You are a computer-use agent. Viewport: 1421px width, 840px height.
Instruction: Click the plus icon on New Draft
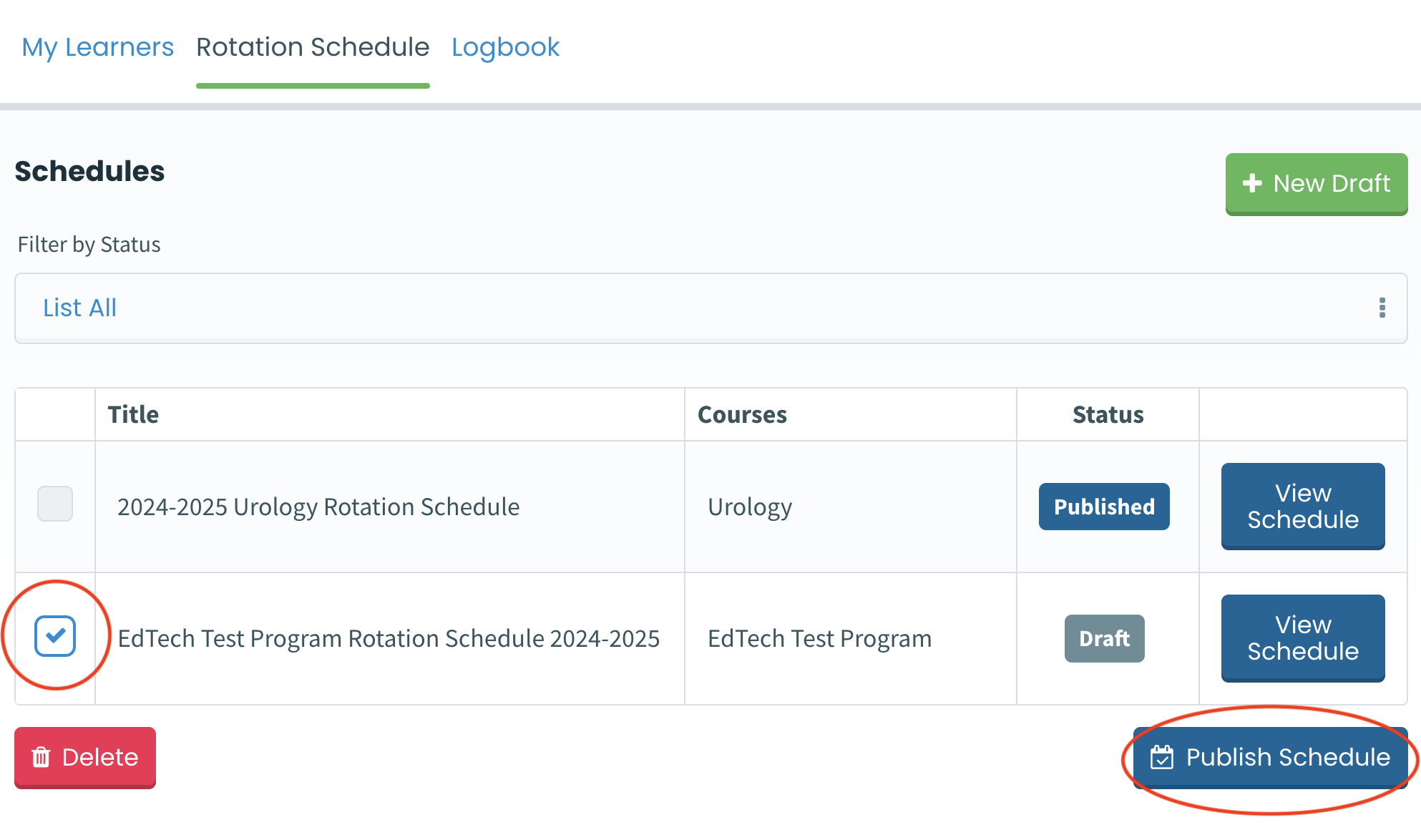(x=1252, y=183)
